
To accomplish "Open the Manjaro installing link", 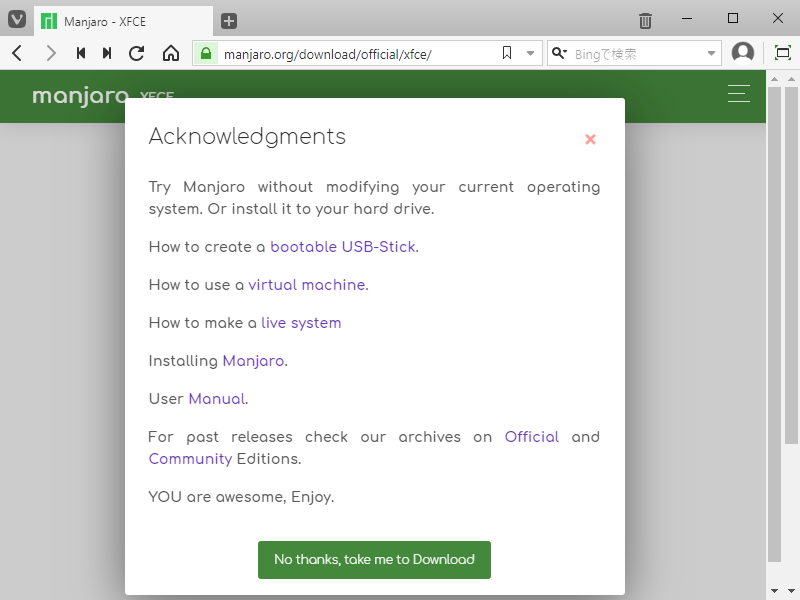I will click(254, 361).
